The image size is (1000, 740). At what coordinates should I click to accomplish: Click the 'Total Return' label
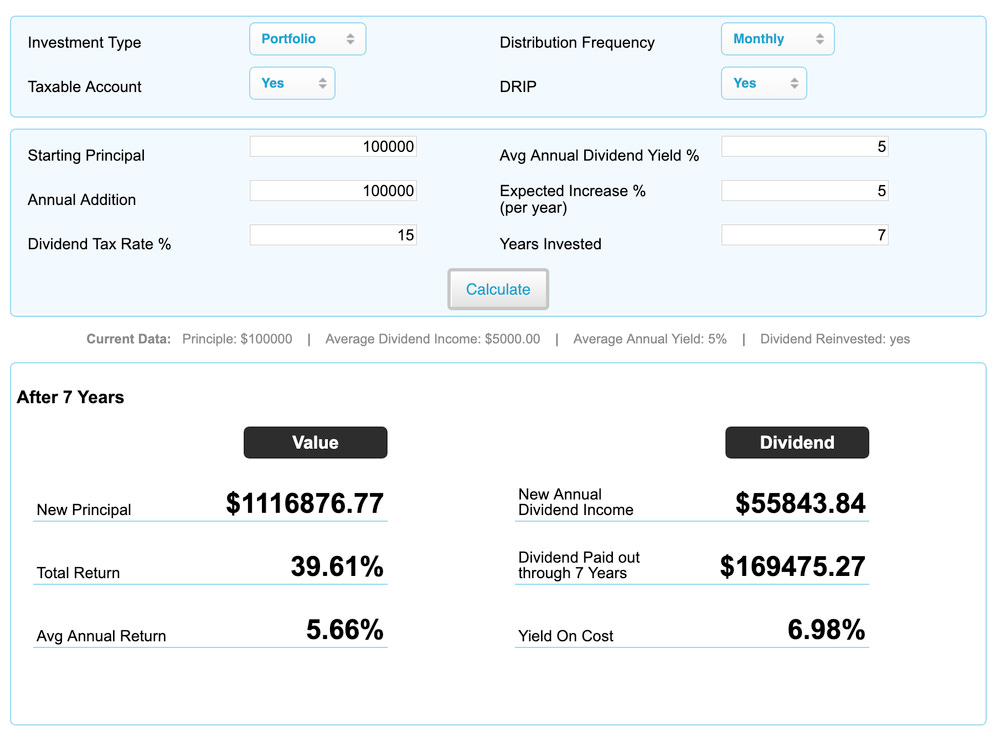click(78, 573)
